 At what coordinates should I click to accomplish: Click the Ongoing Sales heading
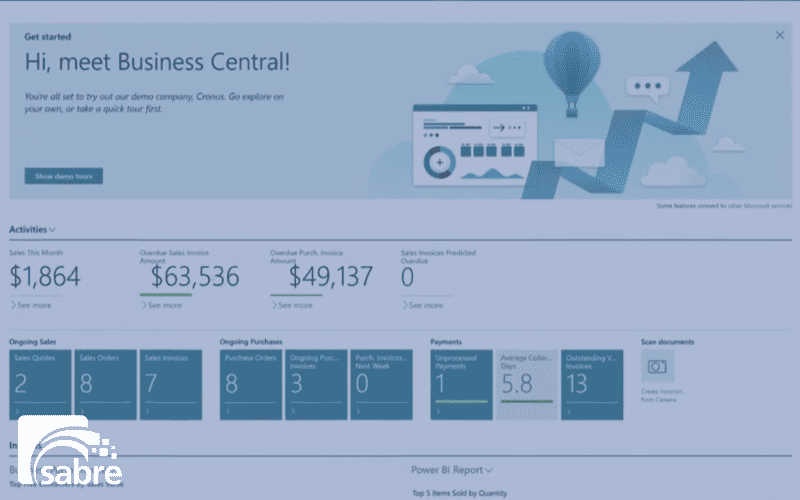[x=33, y=342]
